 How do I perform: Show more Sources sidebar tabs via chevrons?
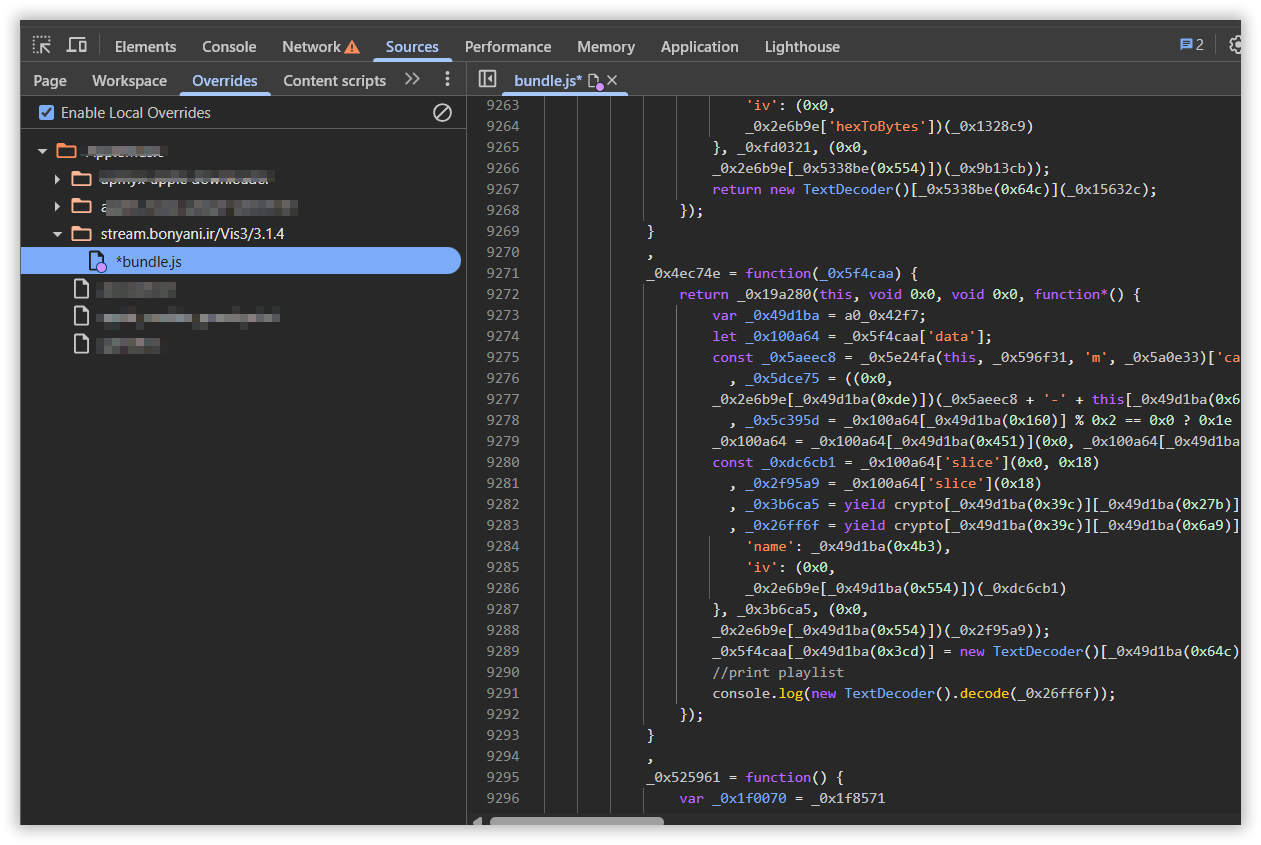[x=412, y=80]
